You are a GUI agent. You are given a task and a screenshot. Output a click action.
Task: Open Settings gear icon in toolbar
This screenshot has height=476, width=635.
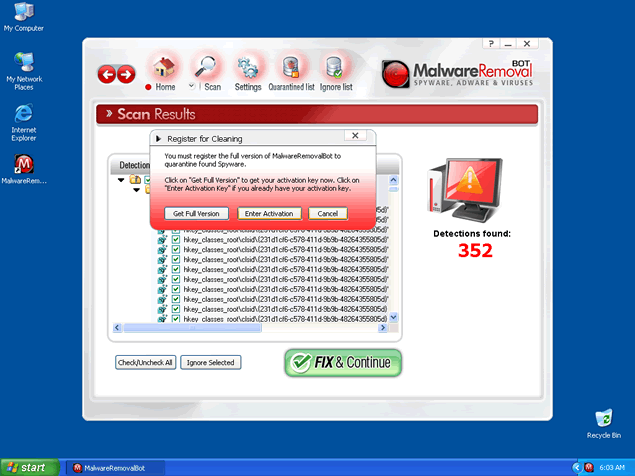[248, 68]
